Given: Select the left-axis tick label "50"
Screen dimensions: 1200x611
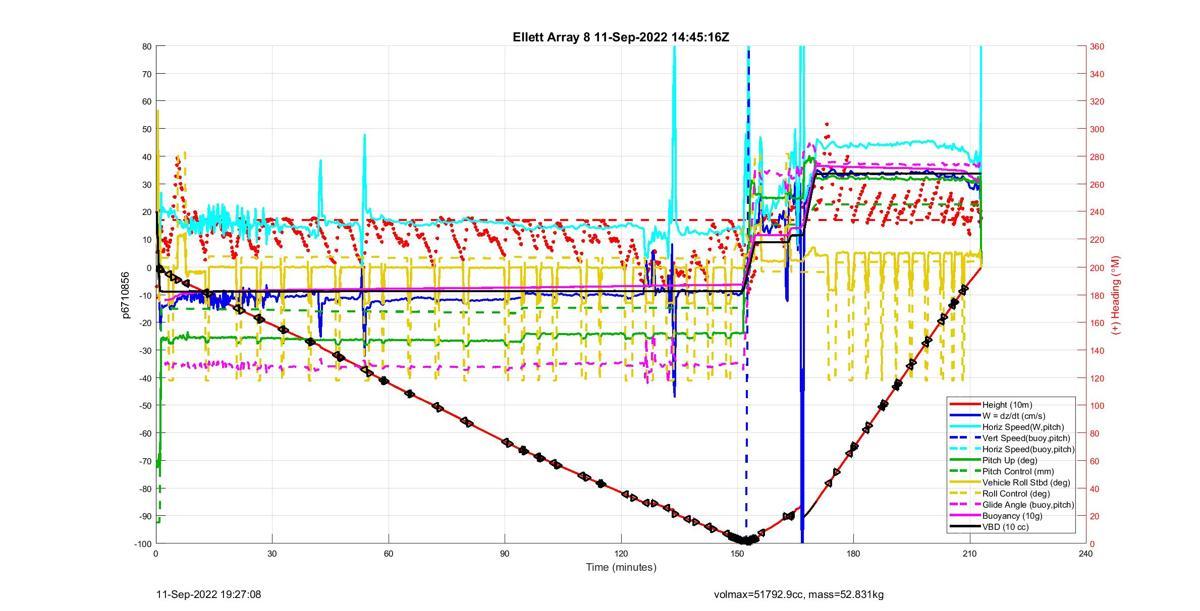Looking at the screenshot, I should 146,130.
